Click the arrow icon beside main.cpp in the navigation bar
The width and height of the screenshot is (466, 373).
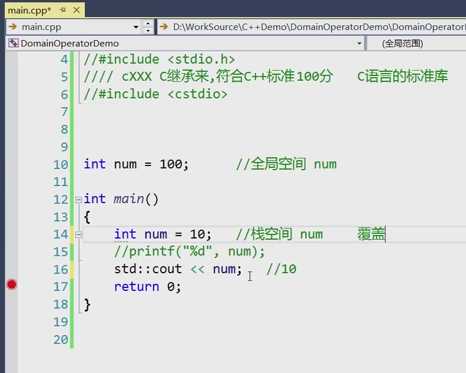pyautogui.click(x=13, y=27)
